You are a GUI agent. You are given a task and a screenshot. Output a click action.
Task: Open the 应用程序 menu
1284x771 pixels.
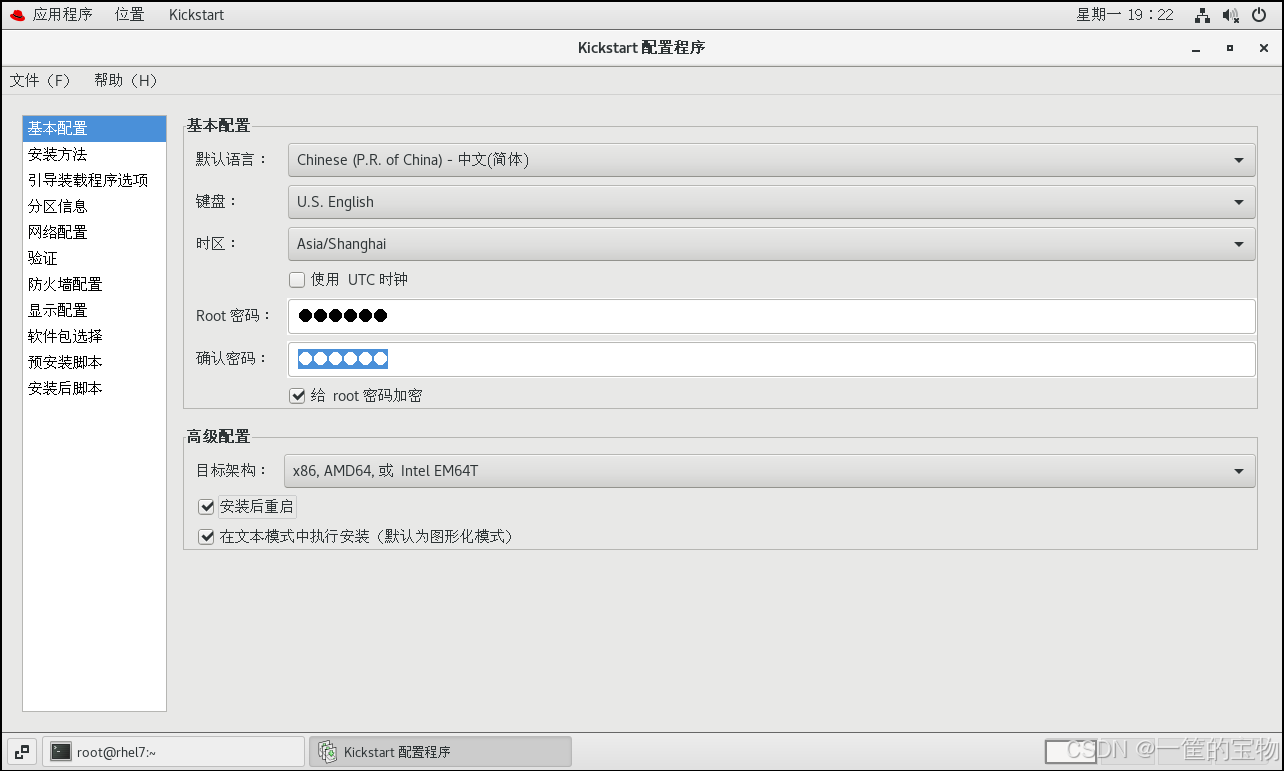tap(62, 15)
